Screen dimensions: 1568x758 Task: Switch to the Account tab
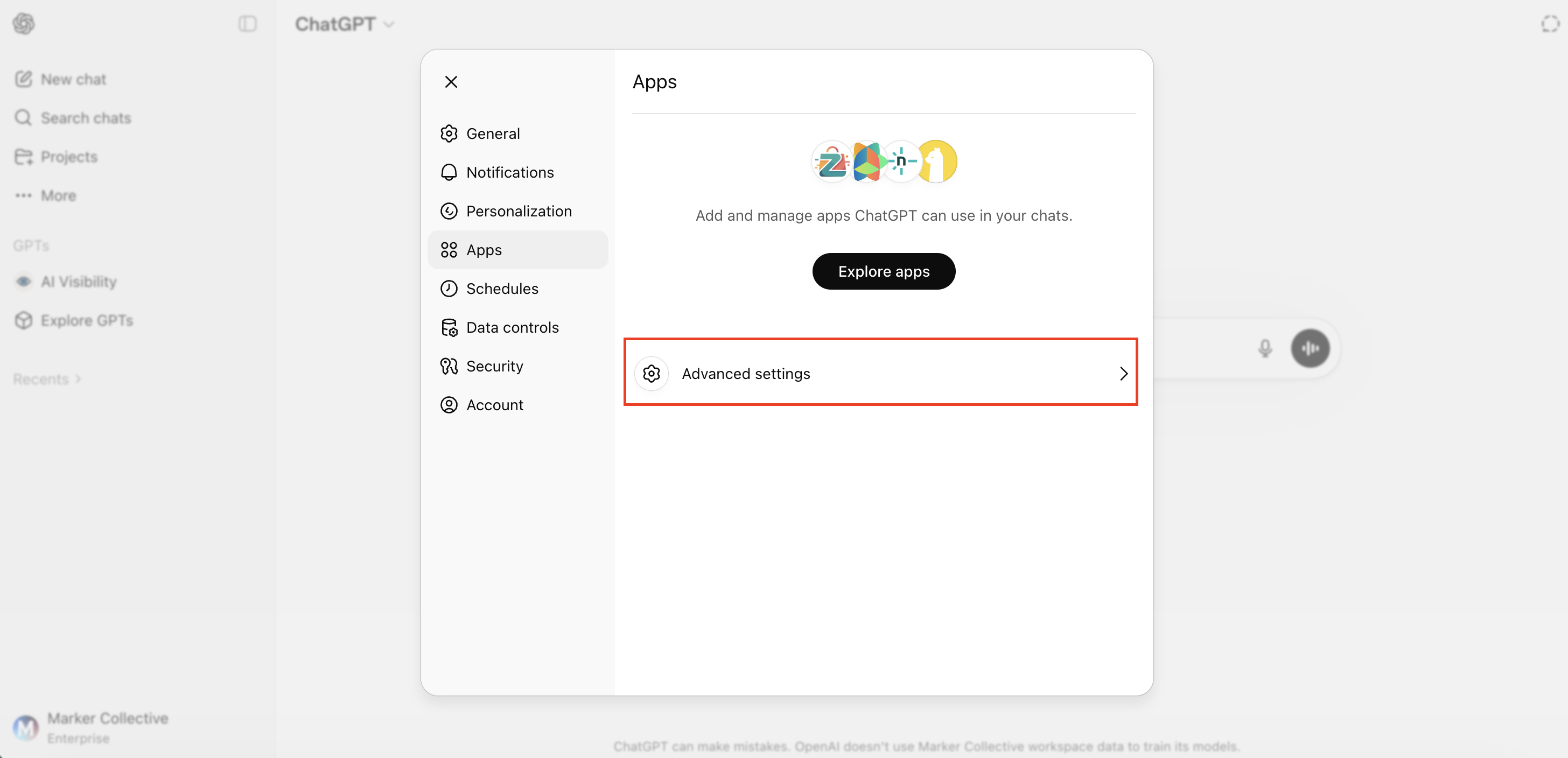tap(494, 405)
